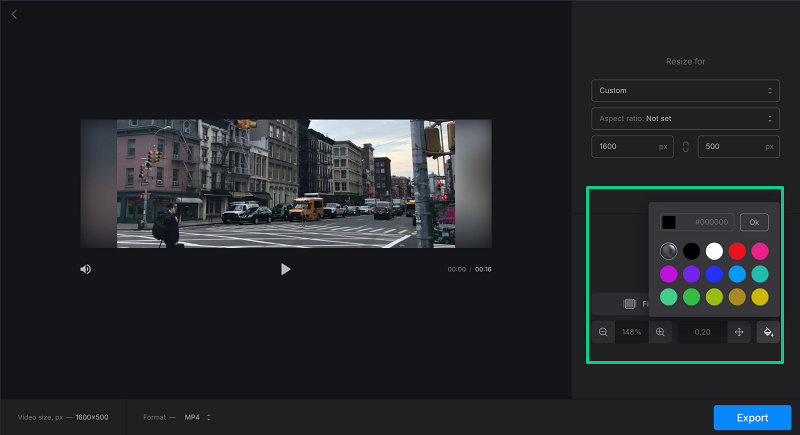Toggle the paint bucket fill icon

[x=768, y=332]
